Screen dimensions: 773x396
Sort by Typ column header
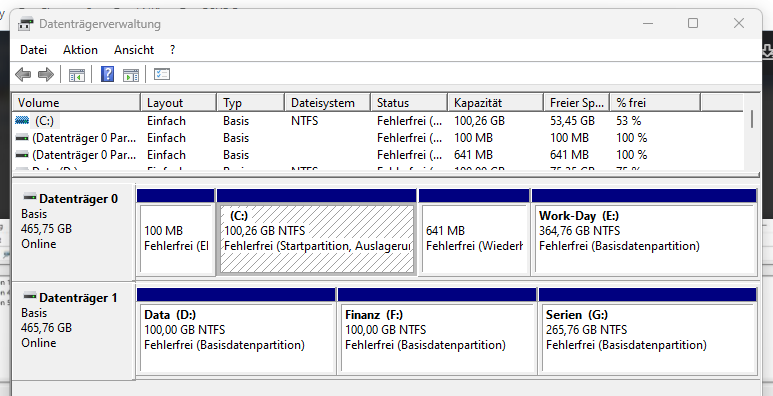pos(251,103)
